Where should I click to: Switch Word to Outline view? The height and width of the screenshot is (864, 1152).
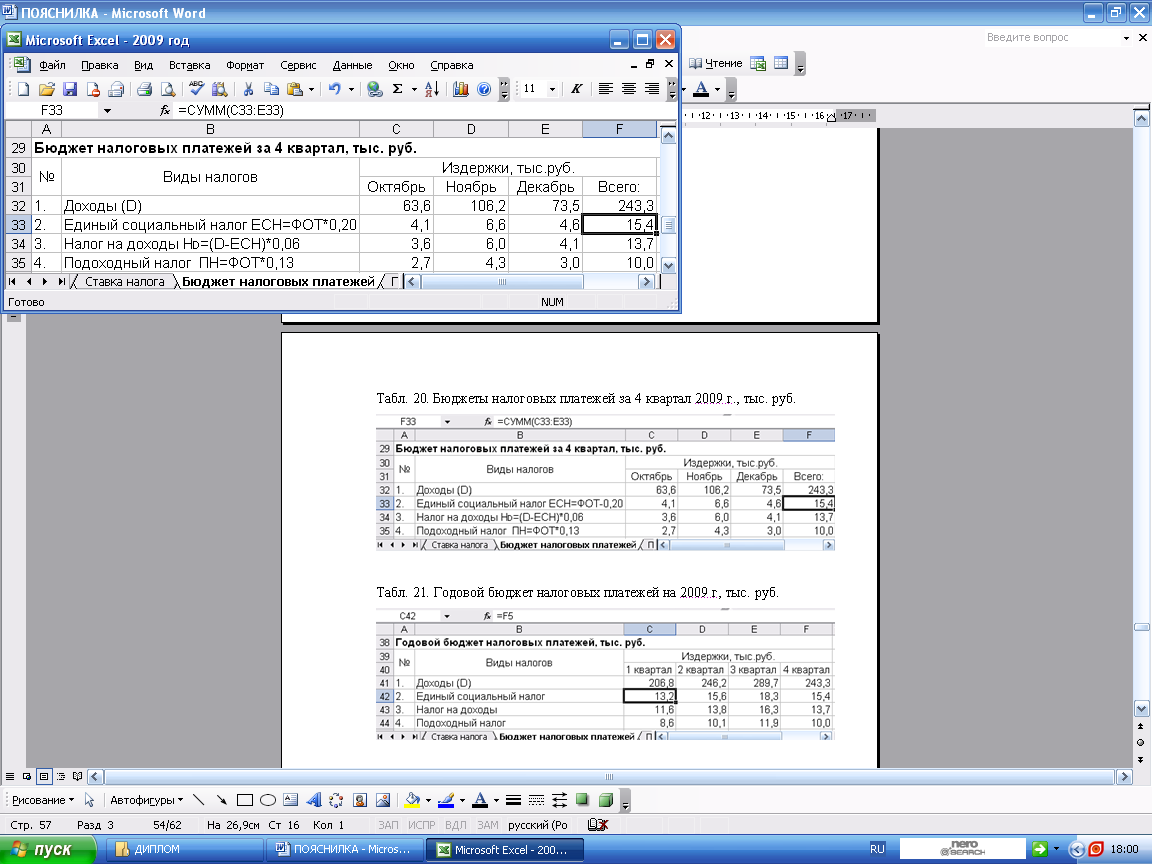click(60, 777)
